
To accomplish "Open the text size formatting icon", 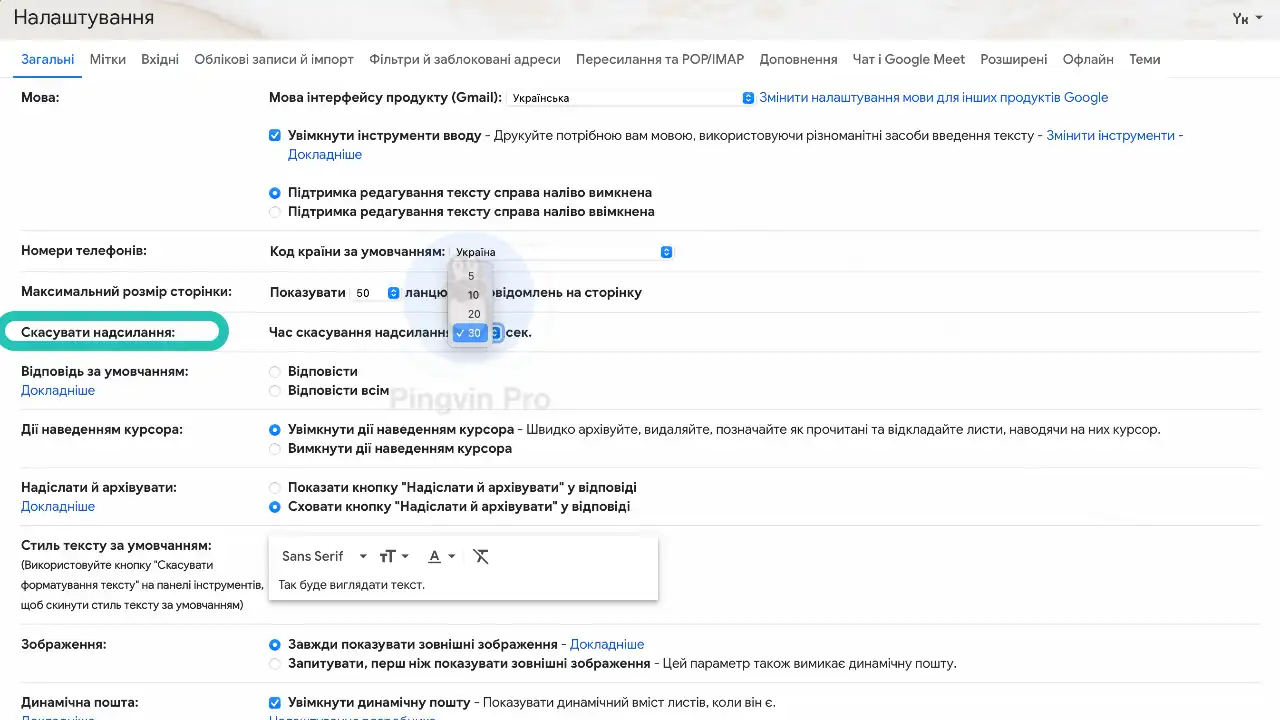I will pos(394,556).
